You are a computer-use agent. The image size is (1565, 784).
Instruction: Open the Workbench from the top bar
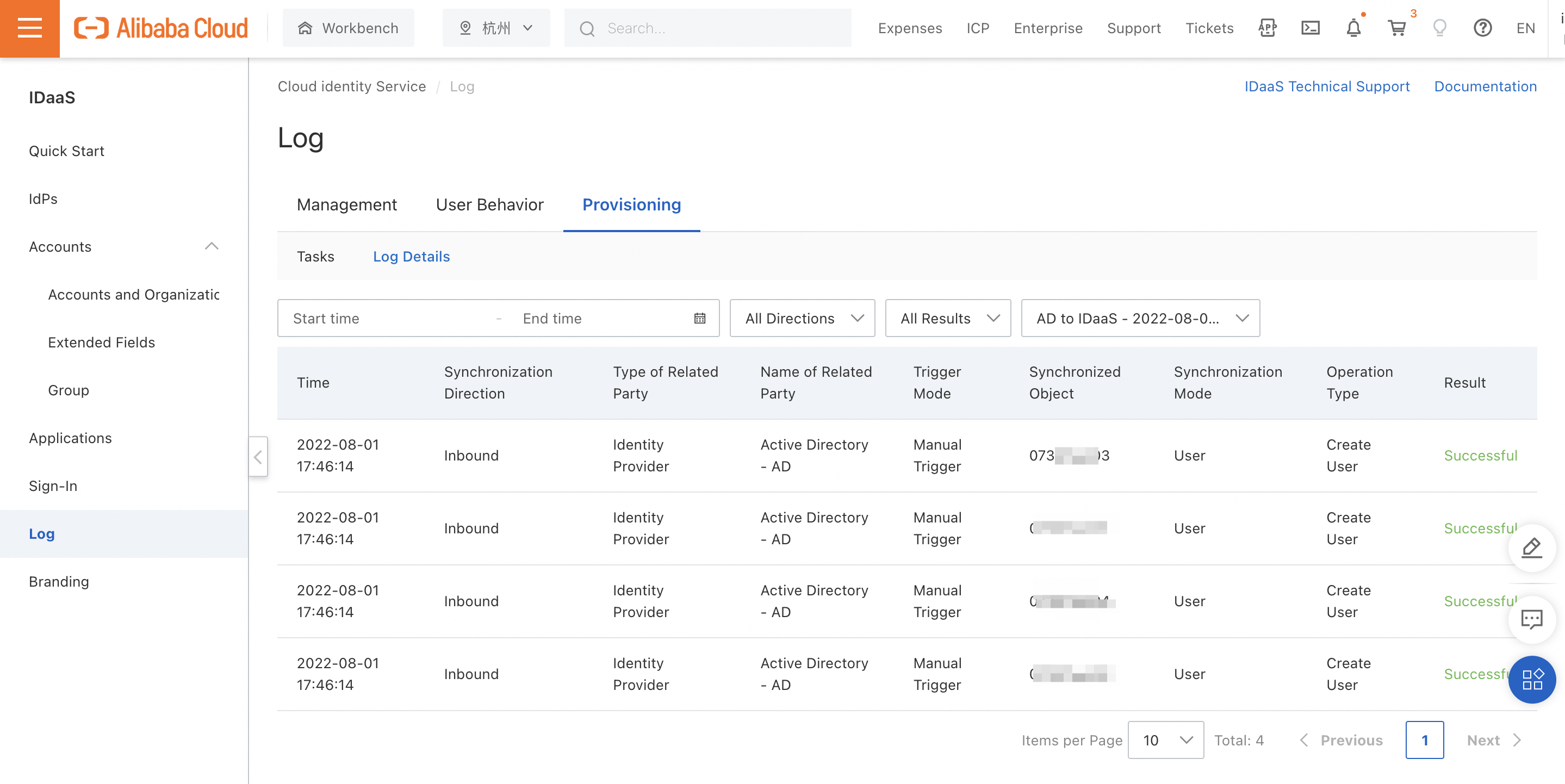[x=348, y=27]
